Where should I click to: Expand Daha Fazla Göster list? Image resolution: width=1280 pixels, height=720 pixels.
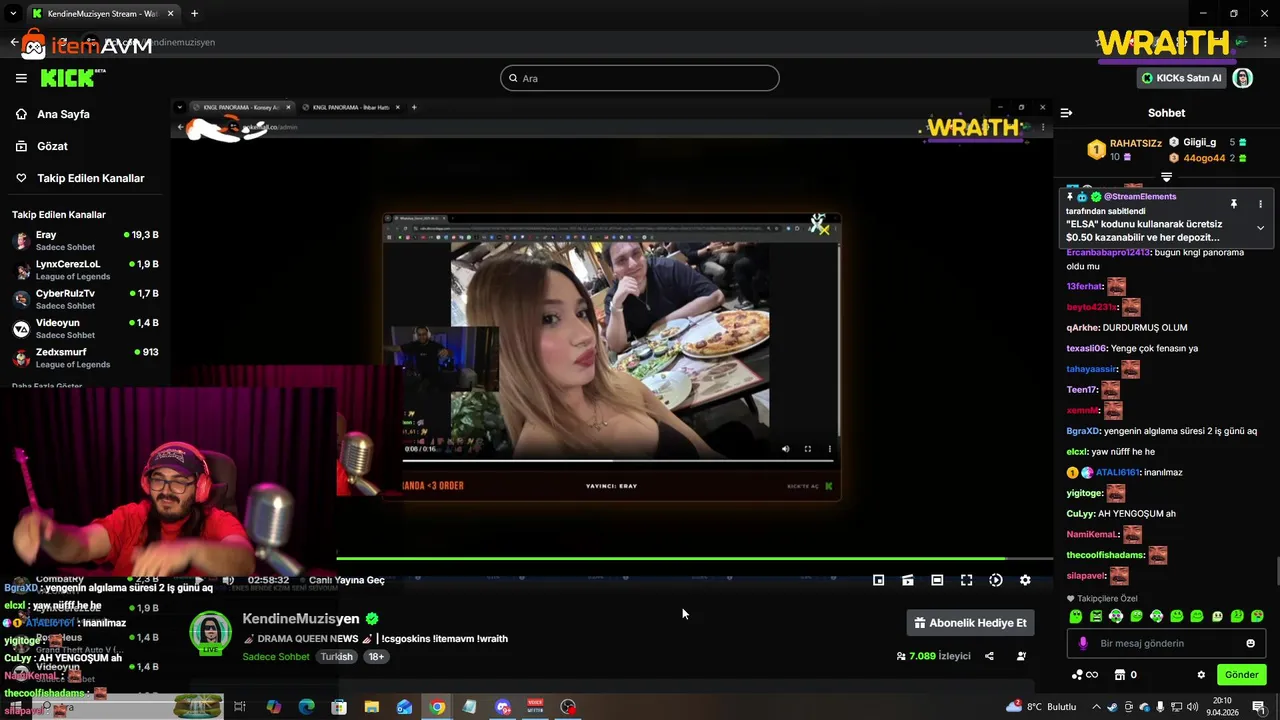pos(47,386)
